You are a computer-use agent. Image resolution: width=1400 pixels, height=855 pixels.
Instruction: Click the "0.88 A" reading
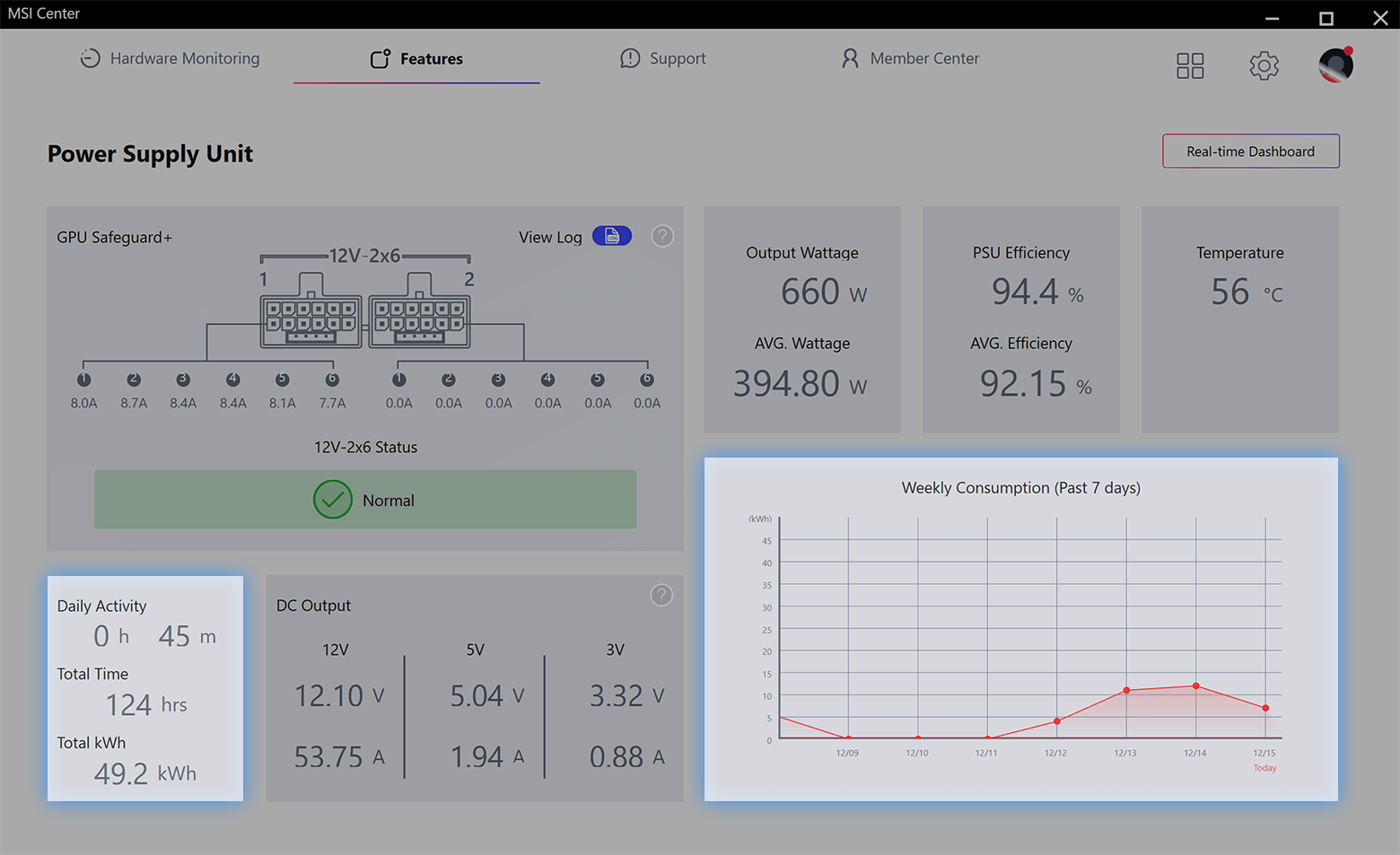627,756
